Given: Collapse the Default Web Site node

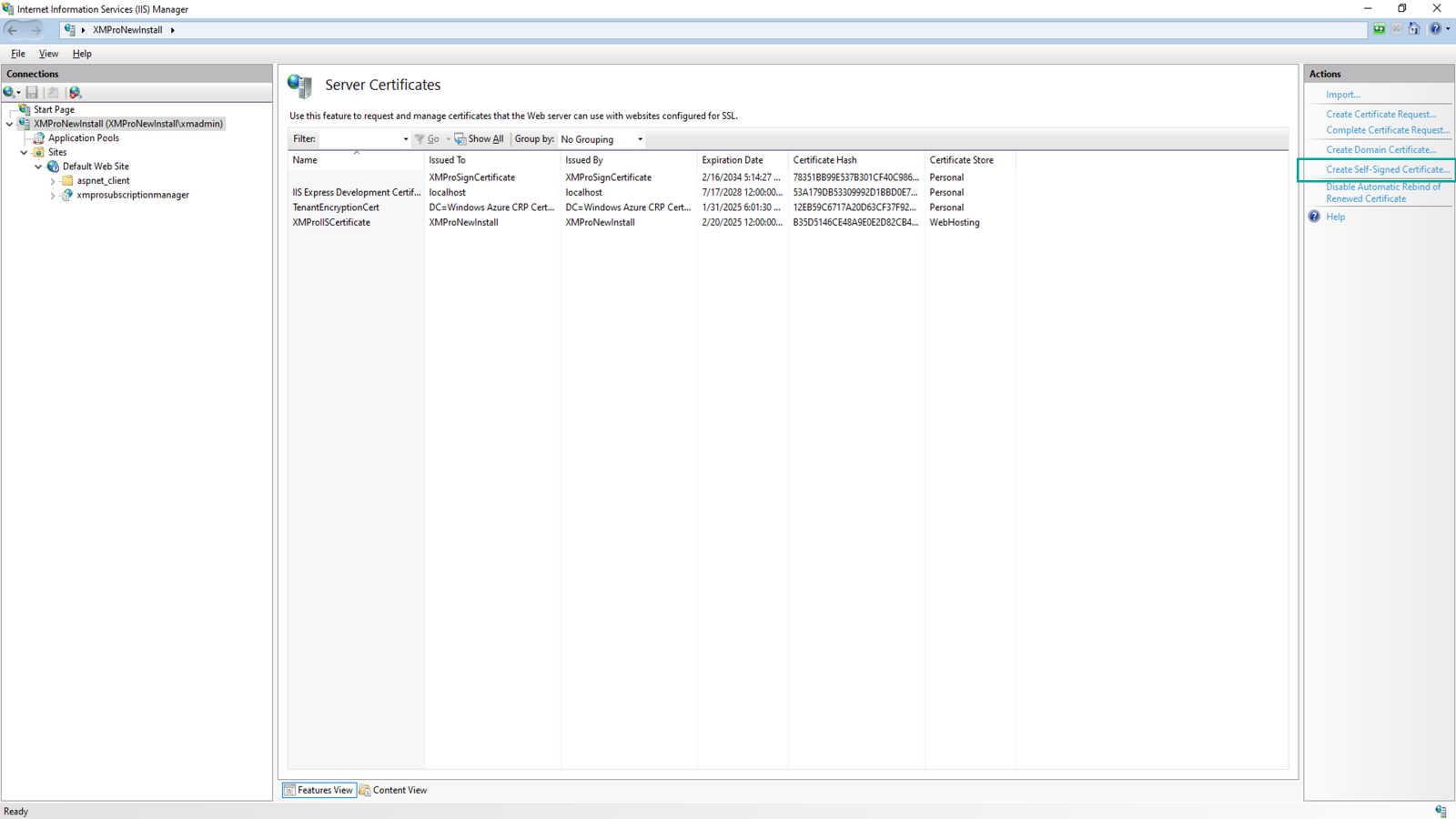Looking at the screenshot, I should coord(38,167).
